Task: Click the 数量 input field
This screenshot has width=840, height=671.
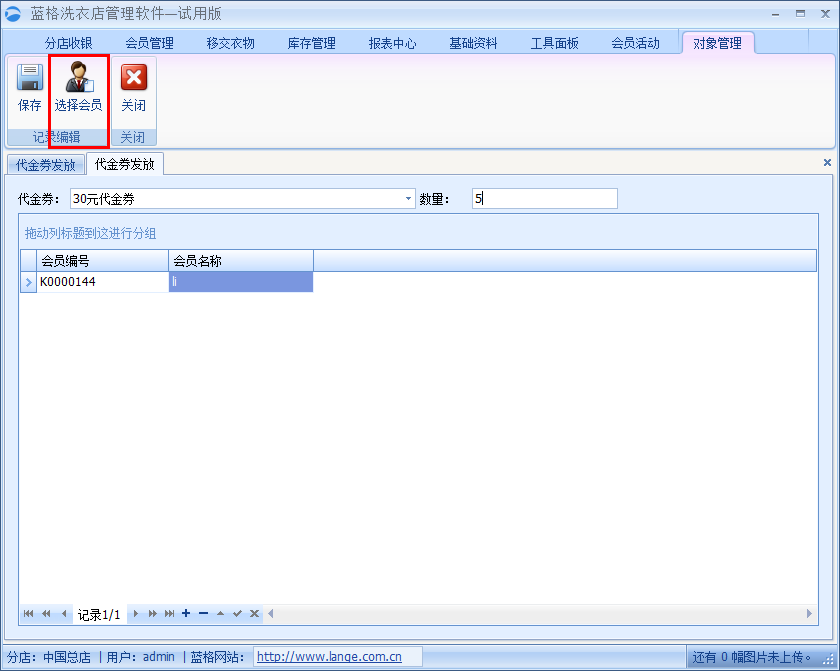Action: [544, 199]
